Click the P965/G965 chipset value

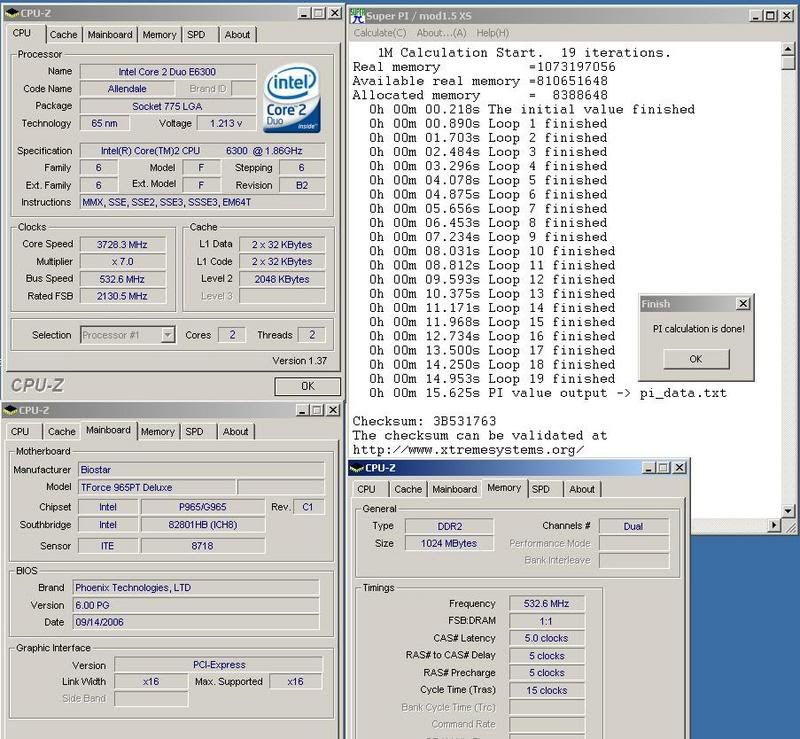203,507
